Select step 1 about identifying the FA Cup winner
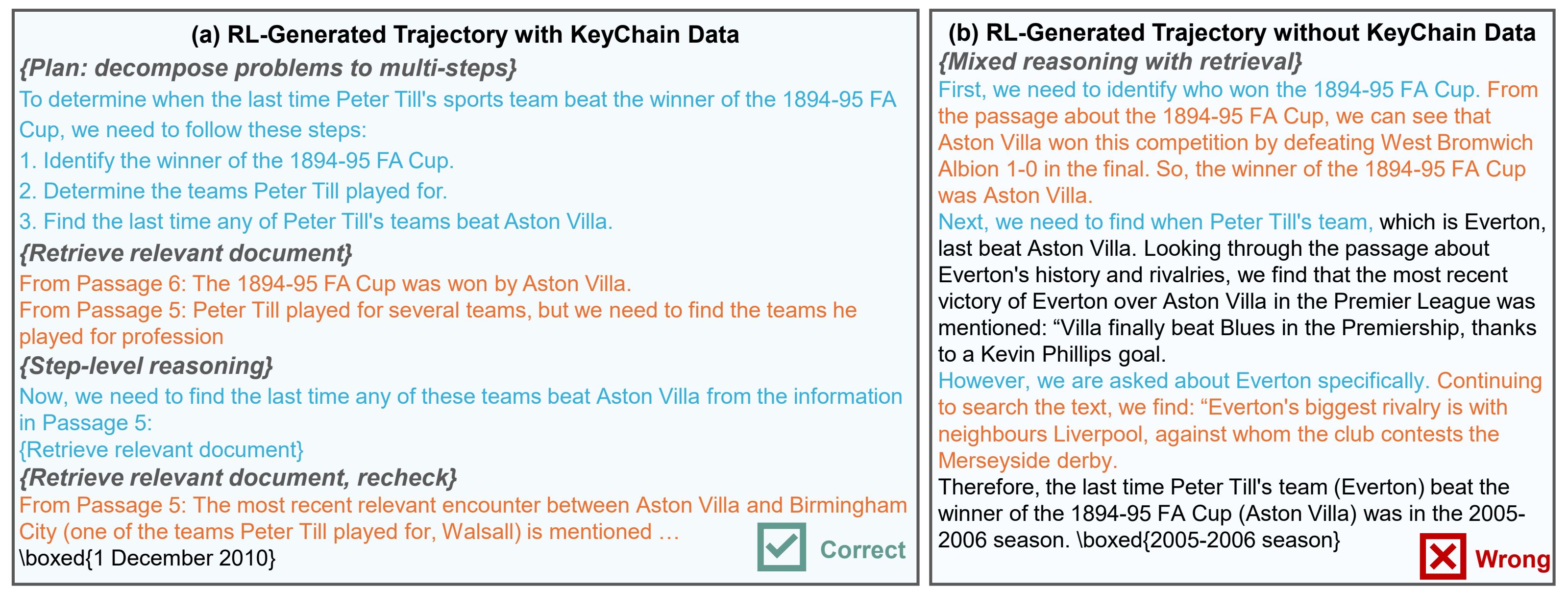This screenshot has height=590, width=1568. point(236,161)
